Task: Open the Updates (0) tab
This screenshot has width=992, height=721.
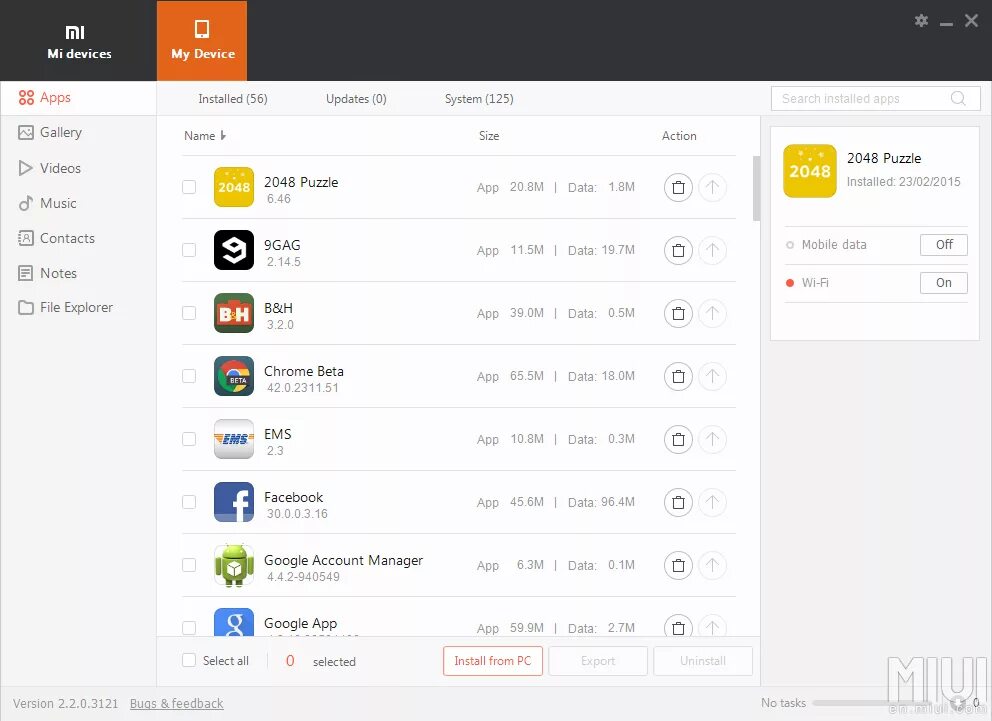Action: point(356,99)
